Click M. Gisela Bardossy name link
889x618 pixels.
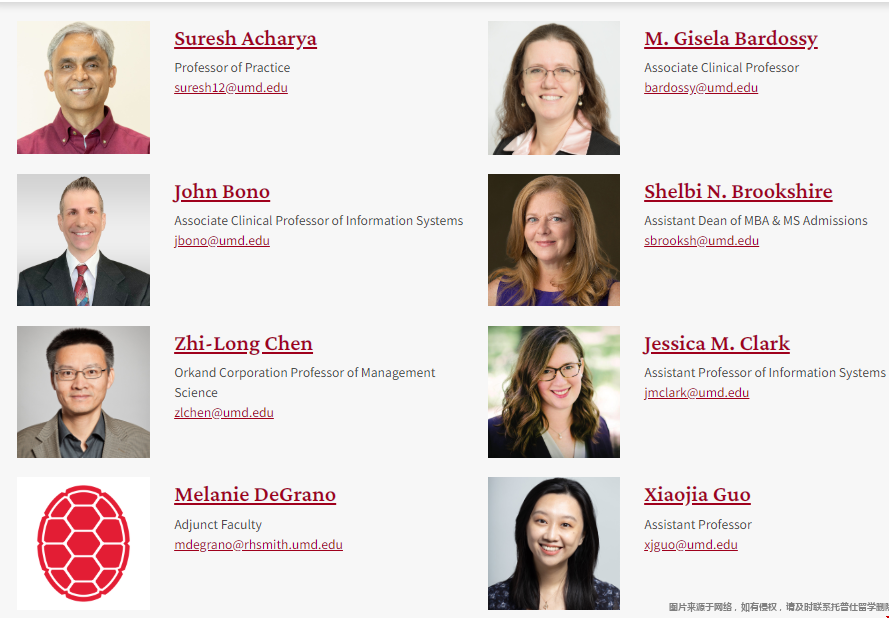[730, 39]
